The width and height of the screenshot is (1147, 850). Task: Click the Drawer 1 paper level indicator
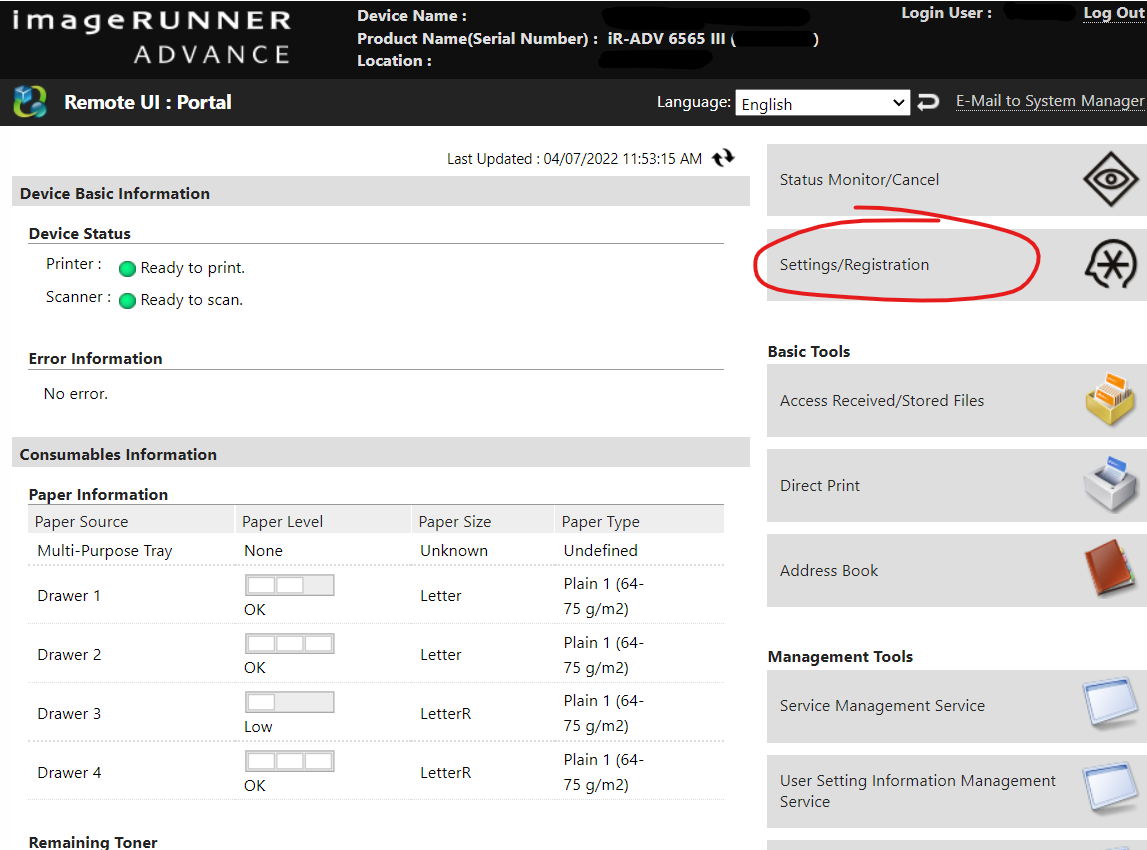point(289,585)
